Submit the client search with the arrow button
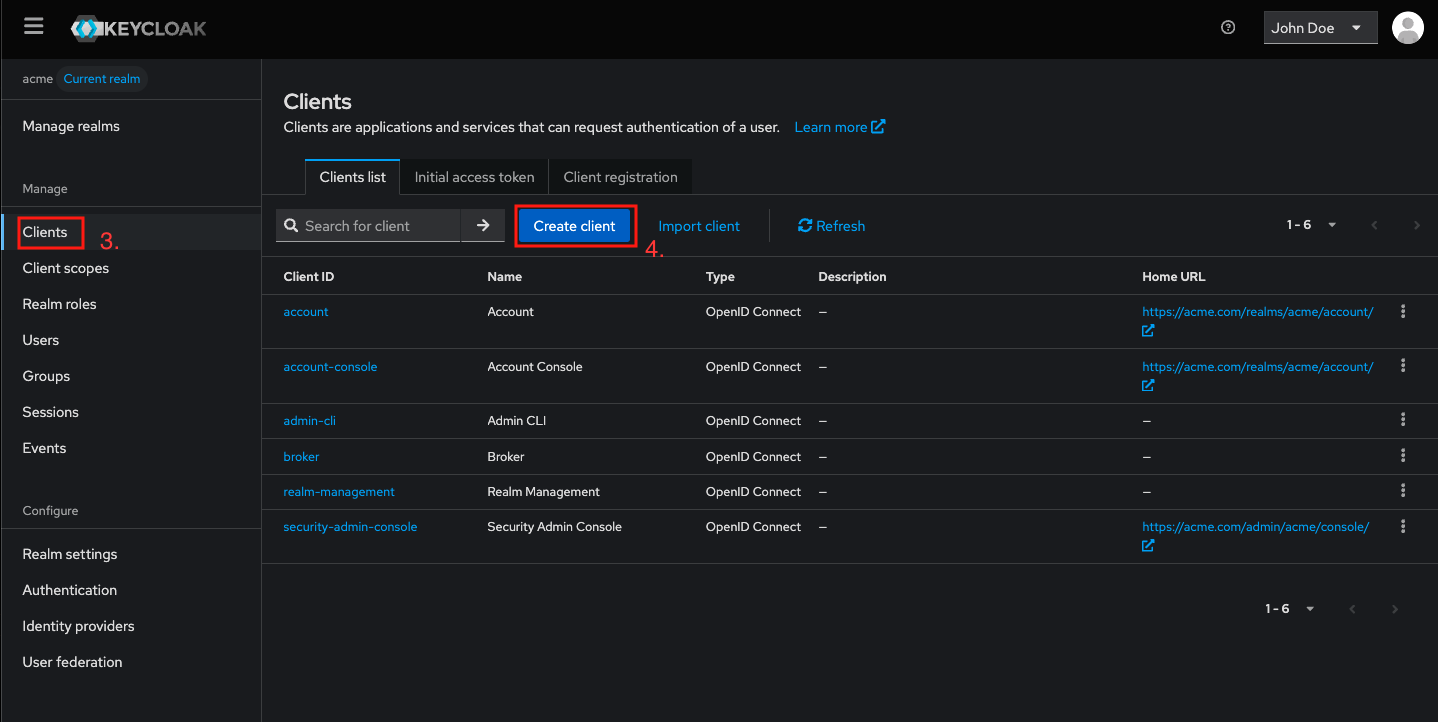 tap(483, 225)
